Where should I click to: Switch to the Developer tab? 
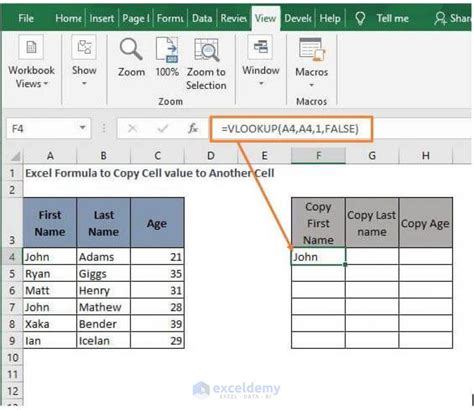click(297, 18)
